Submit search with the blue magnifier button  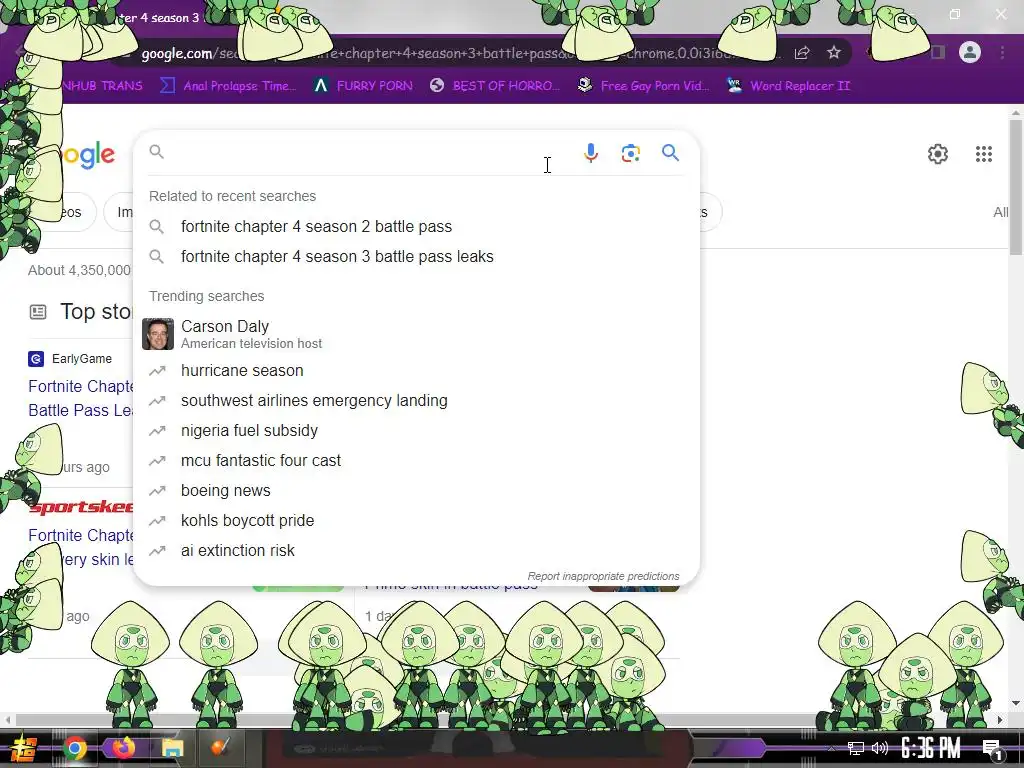(670, 153)
